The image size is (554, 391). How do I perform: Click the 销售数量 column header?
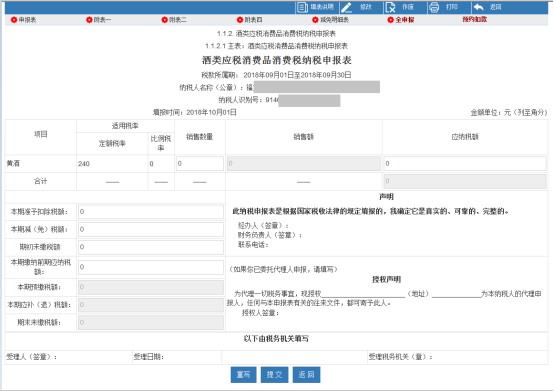[x=200, y=137]
